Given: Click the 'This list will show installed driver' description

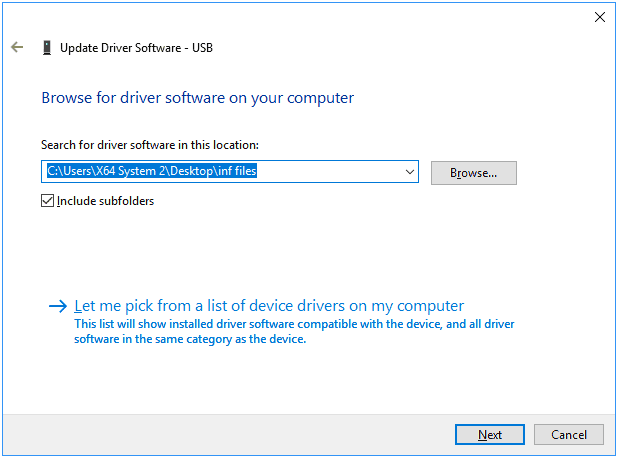Looking at the screenshot, I should coord(294,331).
